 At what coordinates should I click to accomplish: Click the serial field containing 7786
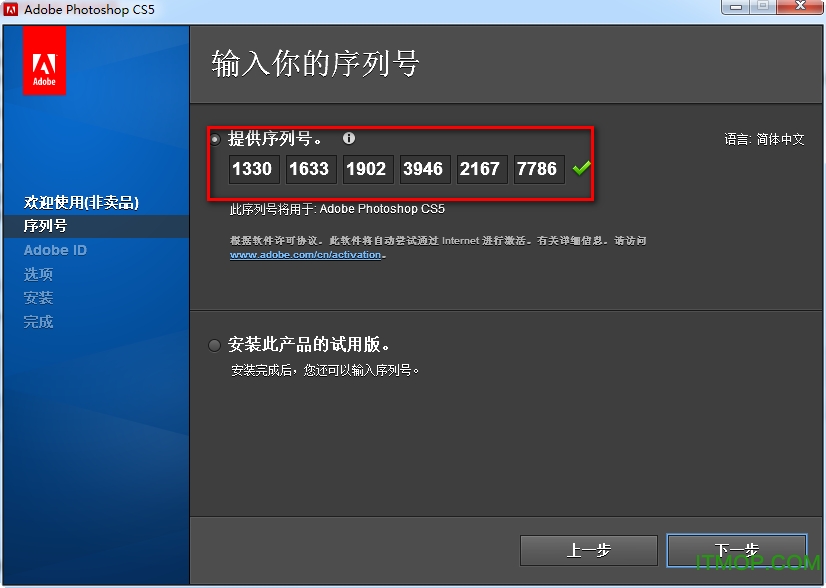(x=539, y=169)
